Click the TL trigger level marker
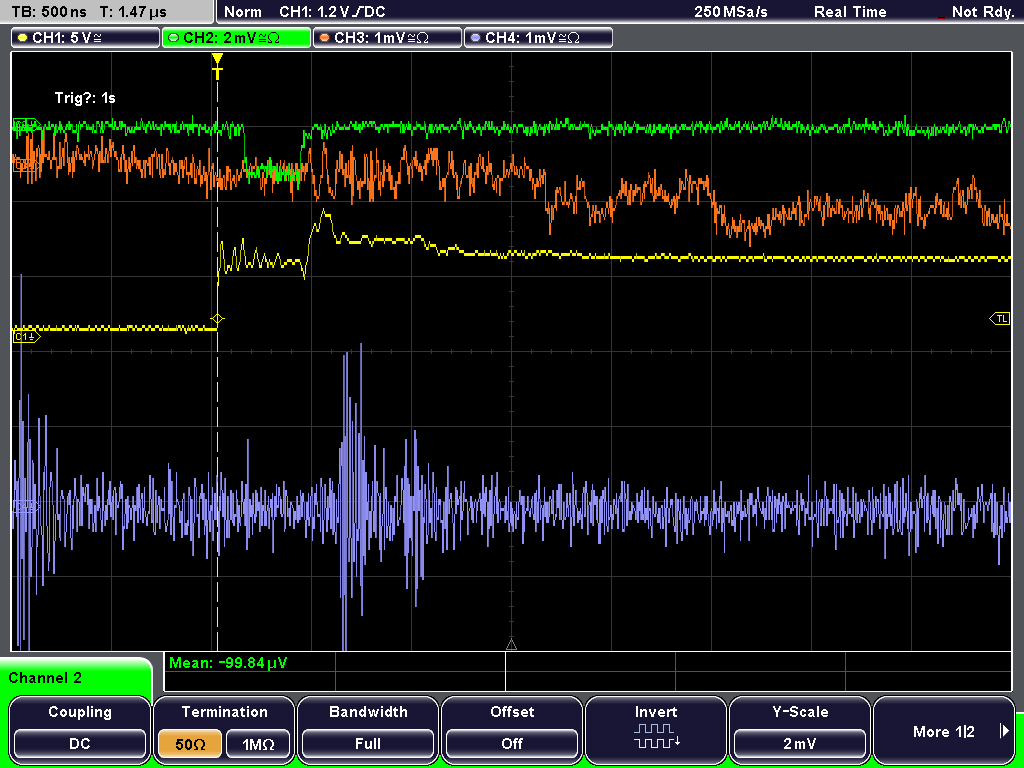 (1000, 319)
